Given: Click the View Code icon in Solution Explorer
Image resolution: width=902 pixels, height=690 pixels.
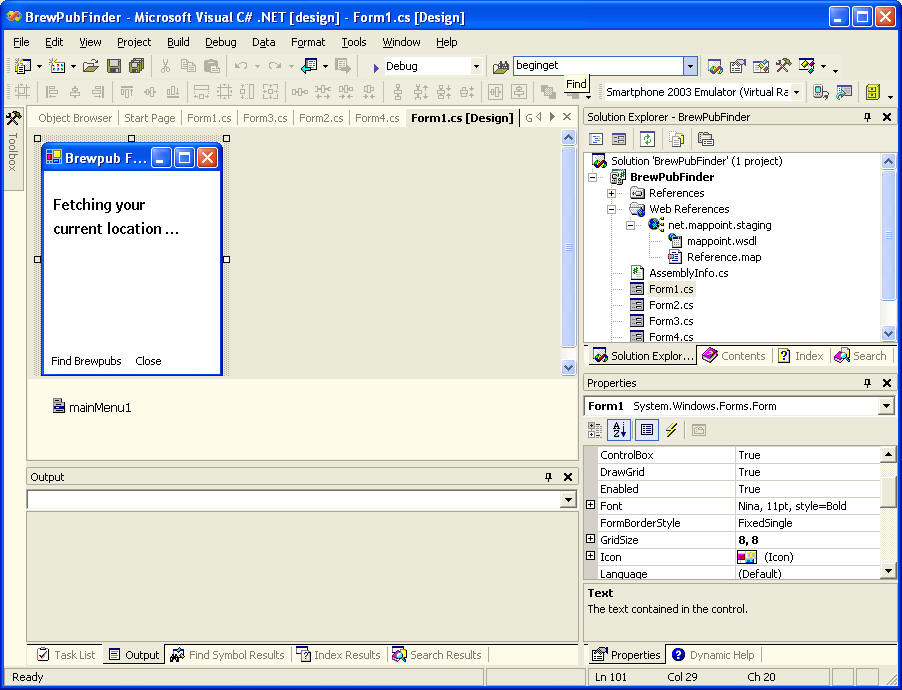Looking at the screenshot, I should (x=596, y=139).
